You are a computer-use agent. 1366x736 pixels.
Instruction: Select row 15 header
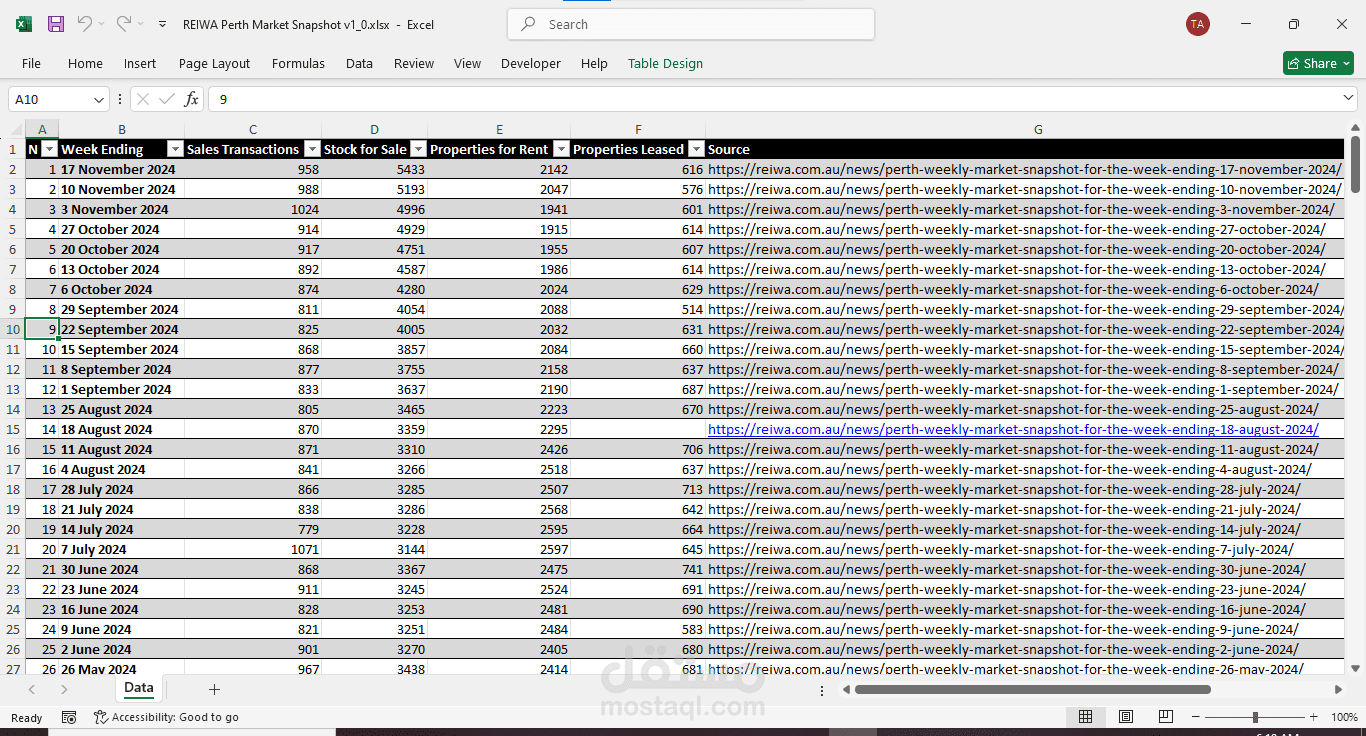[13, 429]
